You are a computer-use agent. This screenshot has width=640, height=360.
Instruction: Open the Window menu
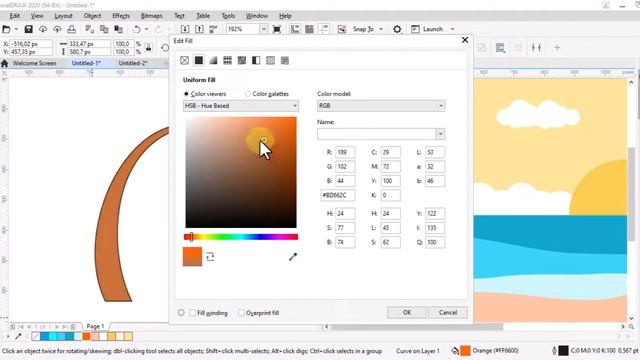tap(257, 16)
